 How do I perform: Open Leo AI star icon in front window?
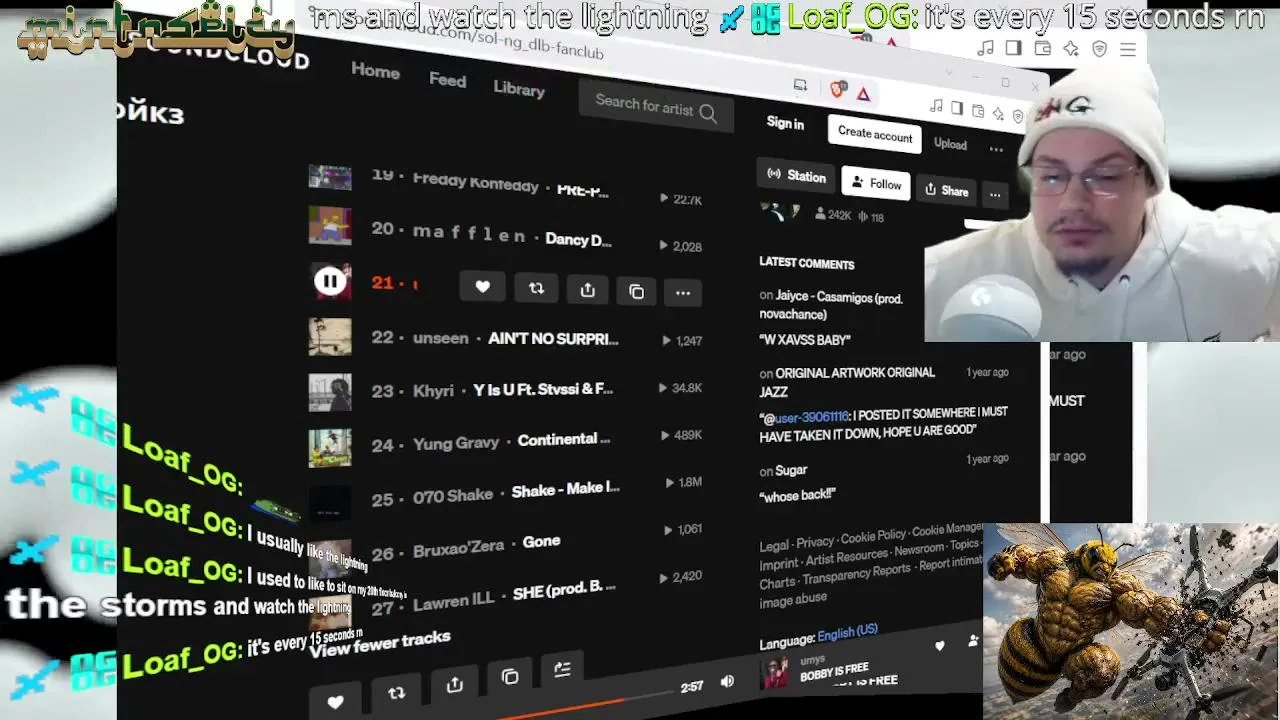[998, 115]
